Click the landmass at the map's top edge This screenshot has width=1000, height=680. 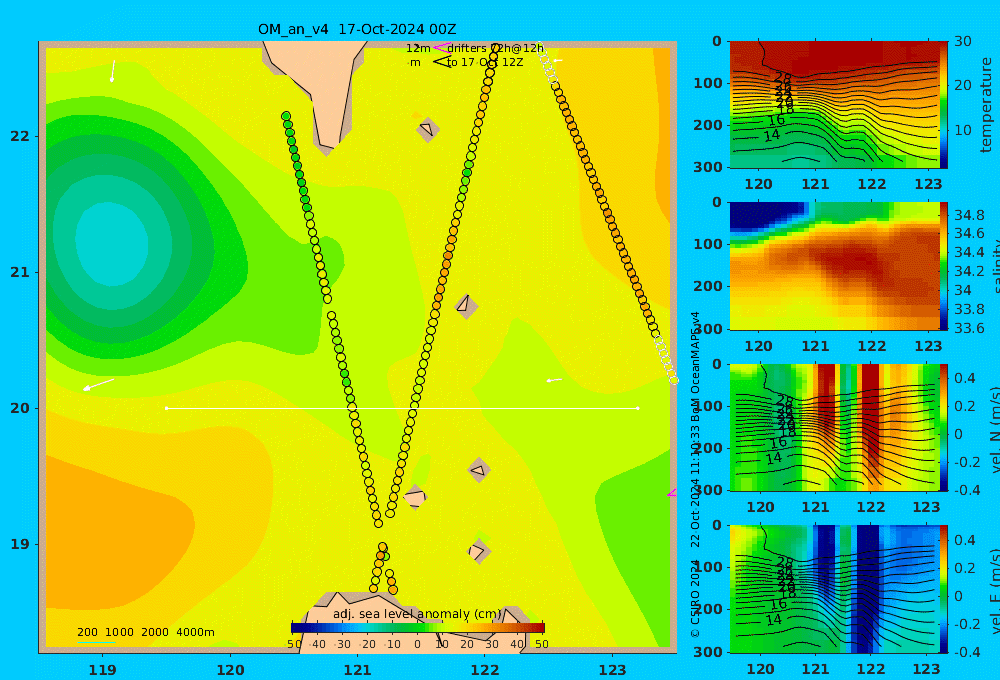[319, 89]
